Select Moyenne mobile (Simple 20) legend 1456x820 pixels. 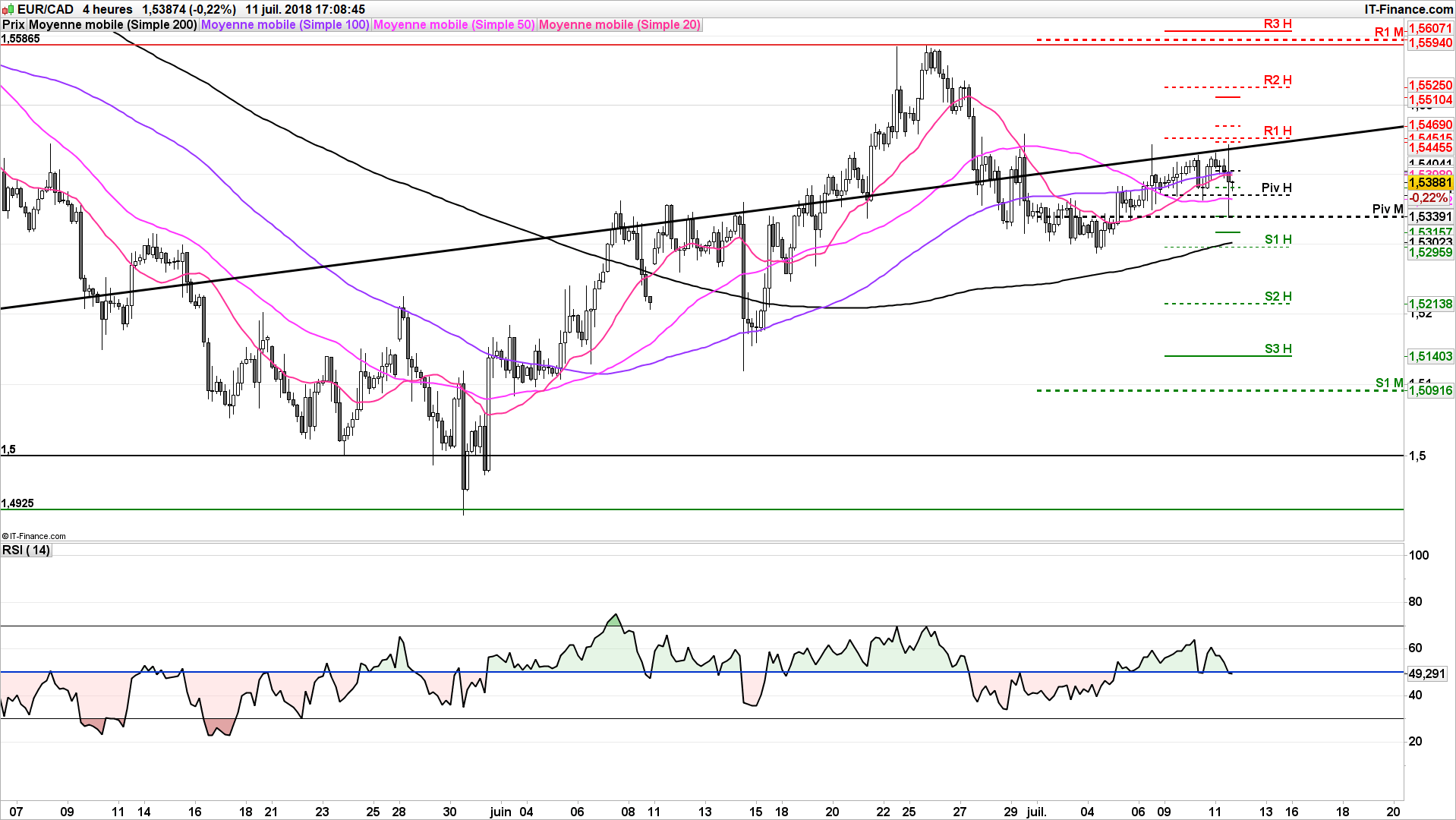coord(619,25)
